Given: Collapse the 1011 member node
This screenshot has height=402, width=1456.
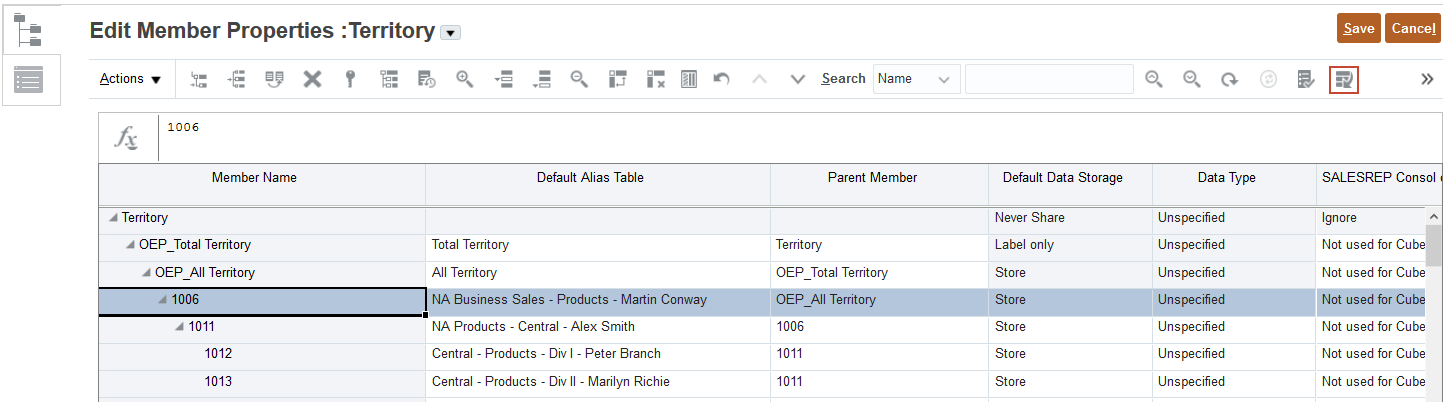Looking at the screenshot, I should [180, 326].
